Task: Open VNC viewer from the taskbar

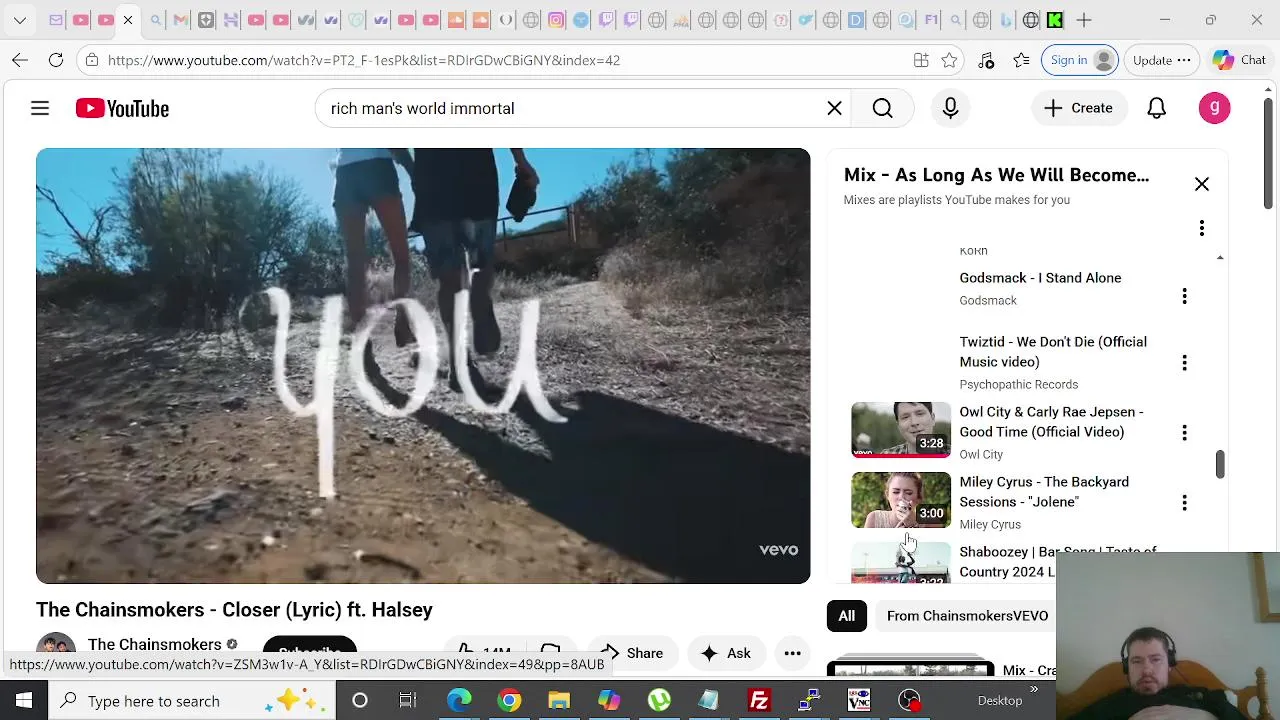Action: pyautogui.click(x=859, y=701)
